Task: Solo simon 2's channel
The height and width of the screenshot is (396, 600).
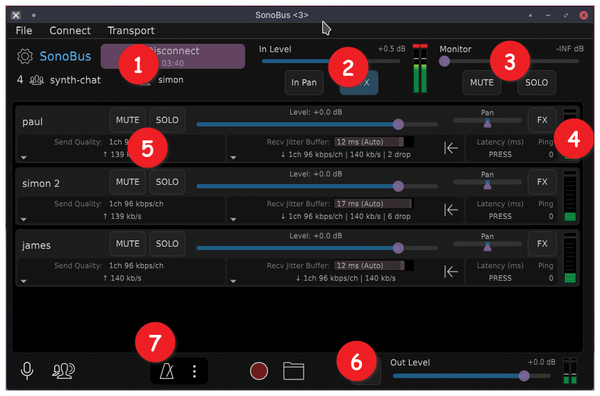Action: 167,182
